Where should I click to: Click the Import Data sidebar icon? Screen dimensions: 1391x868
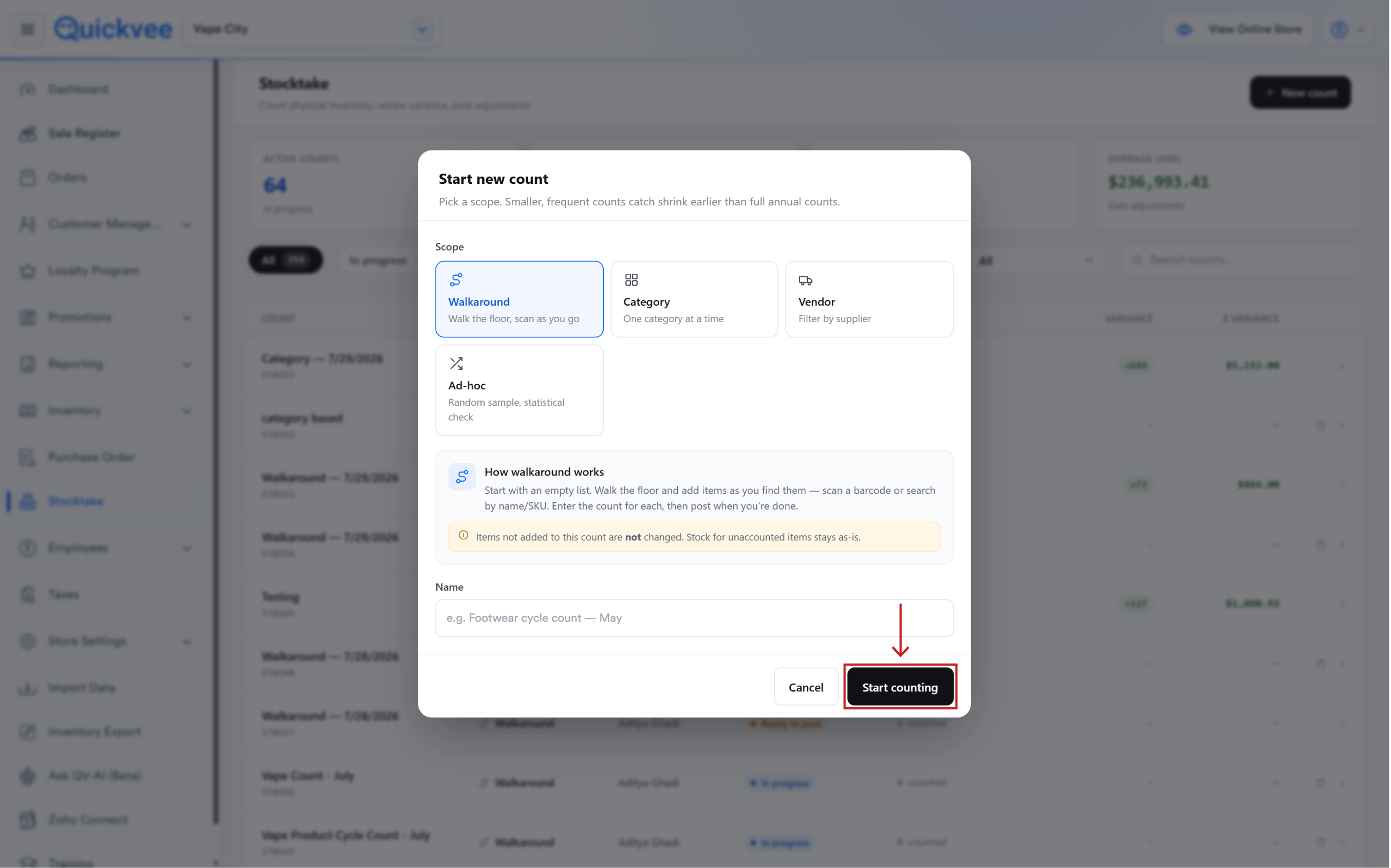click(28, 688)
